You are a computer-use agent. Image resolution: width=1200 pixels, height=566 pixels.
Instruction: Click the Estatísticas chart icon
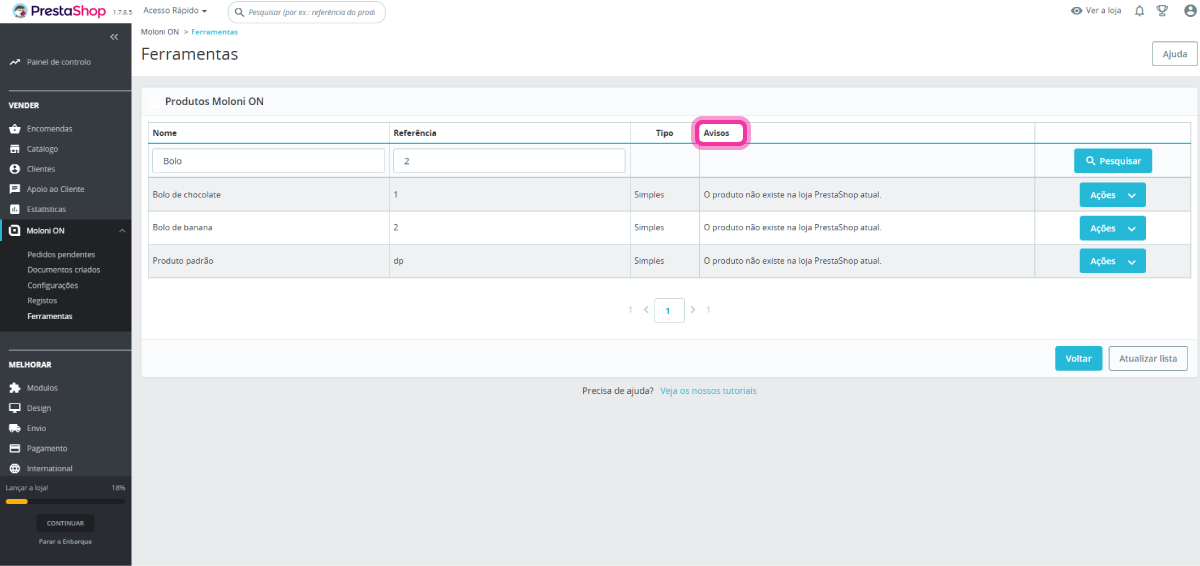[x=15, y=209]
